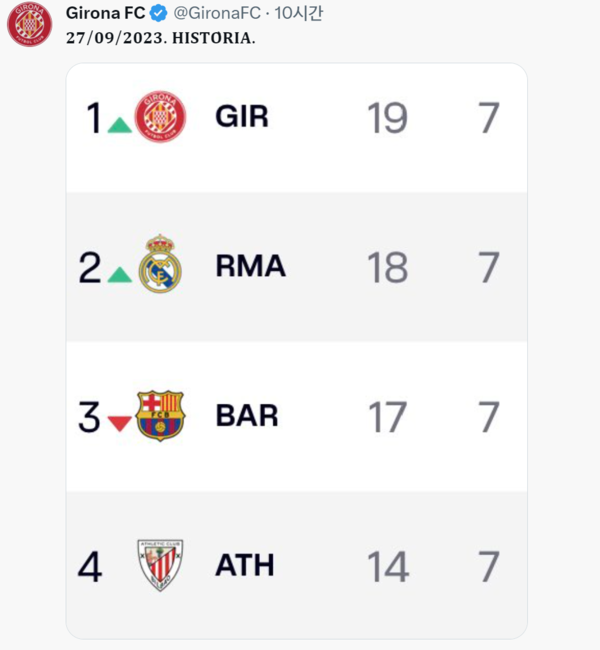Click Athletic's 14 points value
This screenshot has height=650, width=600.
(x=388, y=566)
